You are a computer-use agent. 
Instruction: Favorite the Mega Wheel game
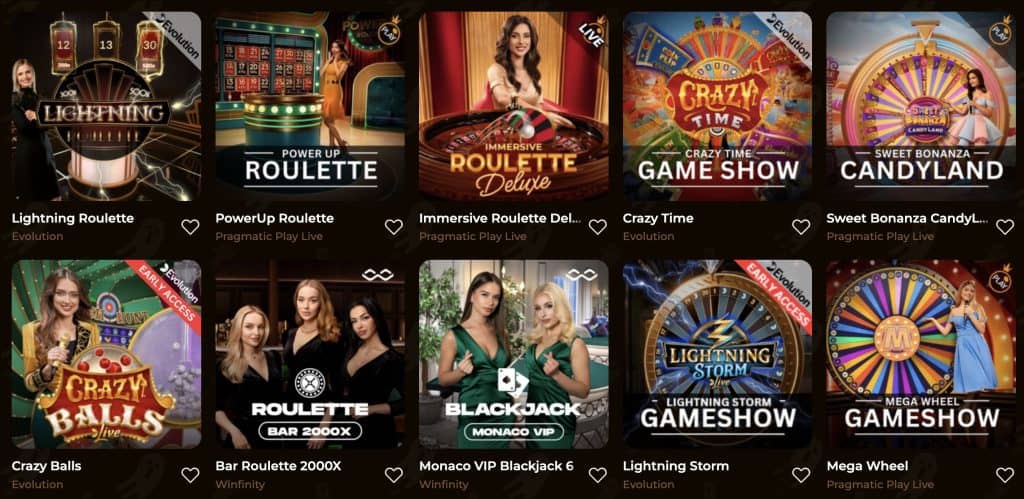tap(1005, 475)
